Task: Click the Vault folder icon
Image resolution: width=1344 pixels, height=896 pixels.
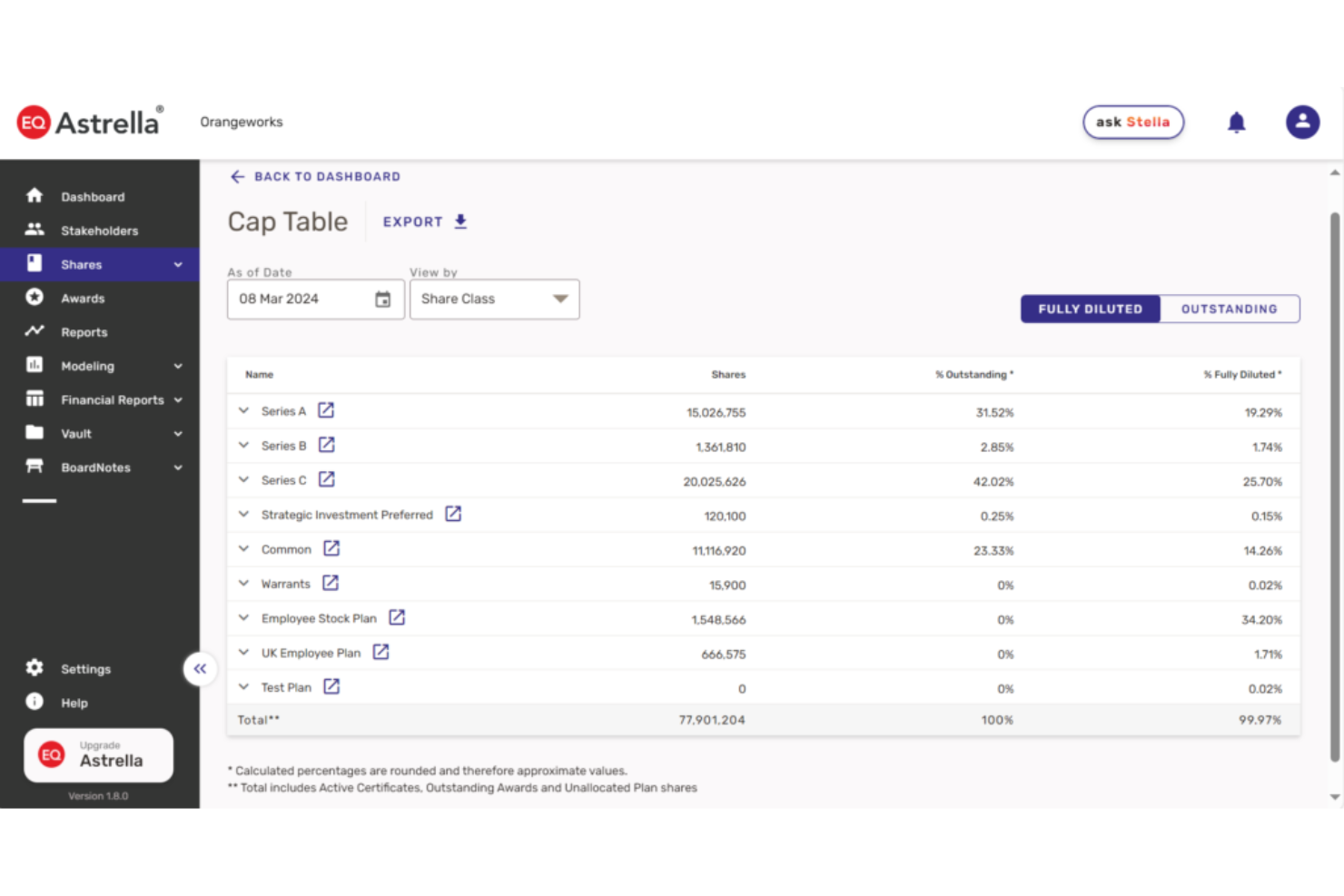Action: 35,432
